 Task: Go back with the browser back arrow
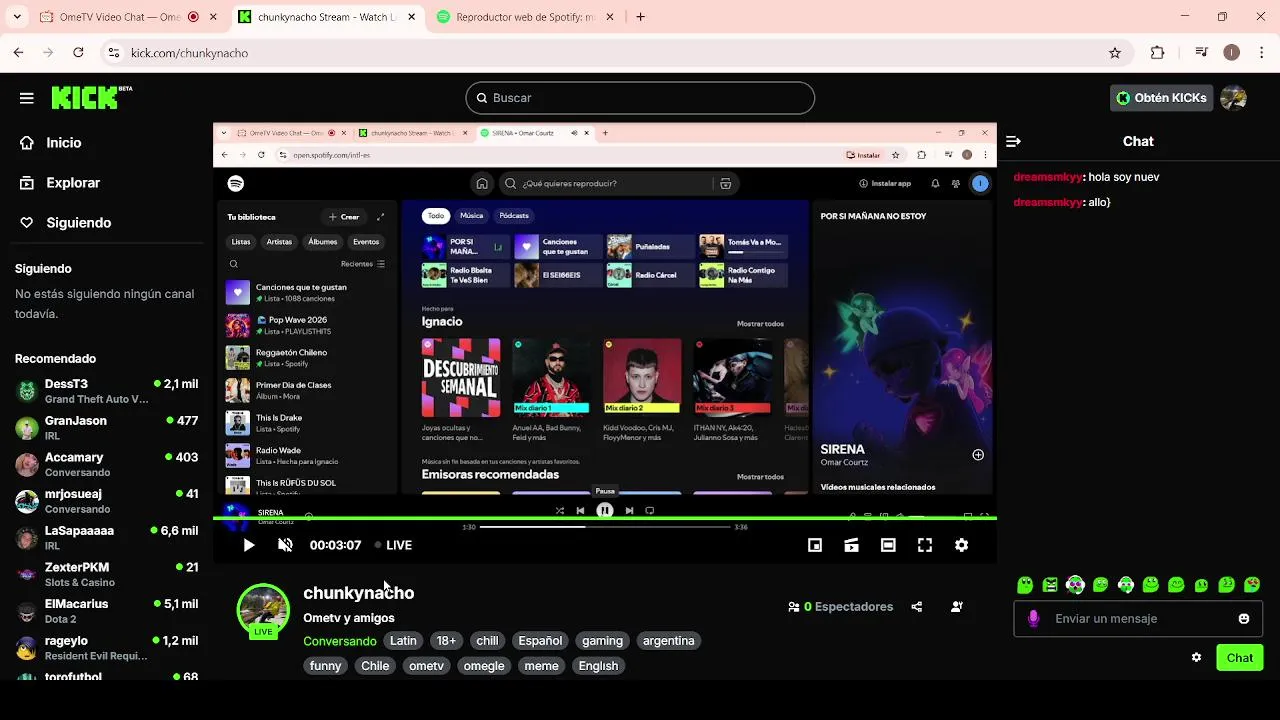pos(18,53)
